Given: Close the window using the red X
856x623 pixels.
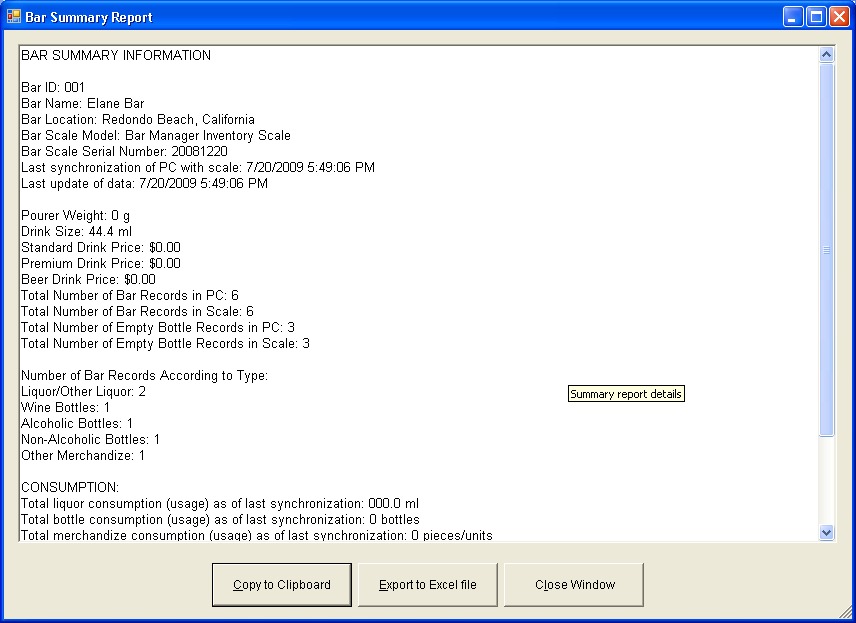Looking at the screenshot, I should (x=839, y=17).
